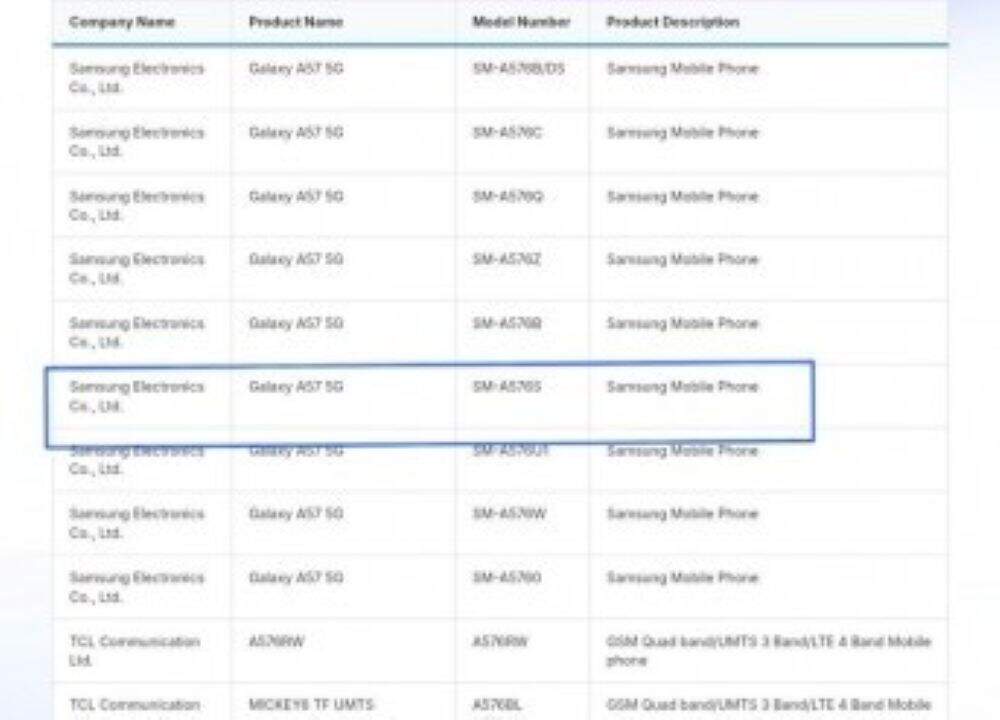Select model number SM-A576Z
This screenshot has height=720, width=1000.
click(506, 259)
